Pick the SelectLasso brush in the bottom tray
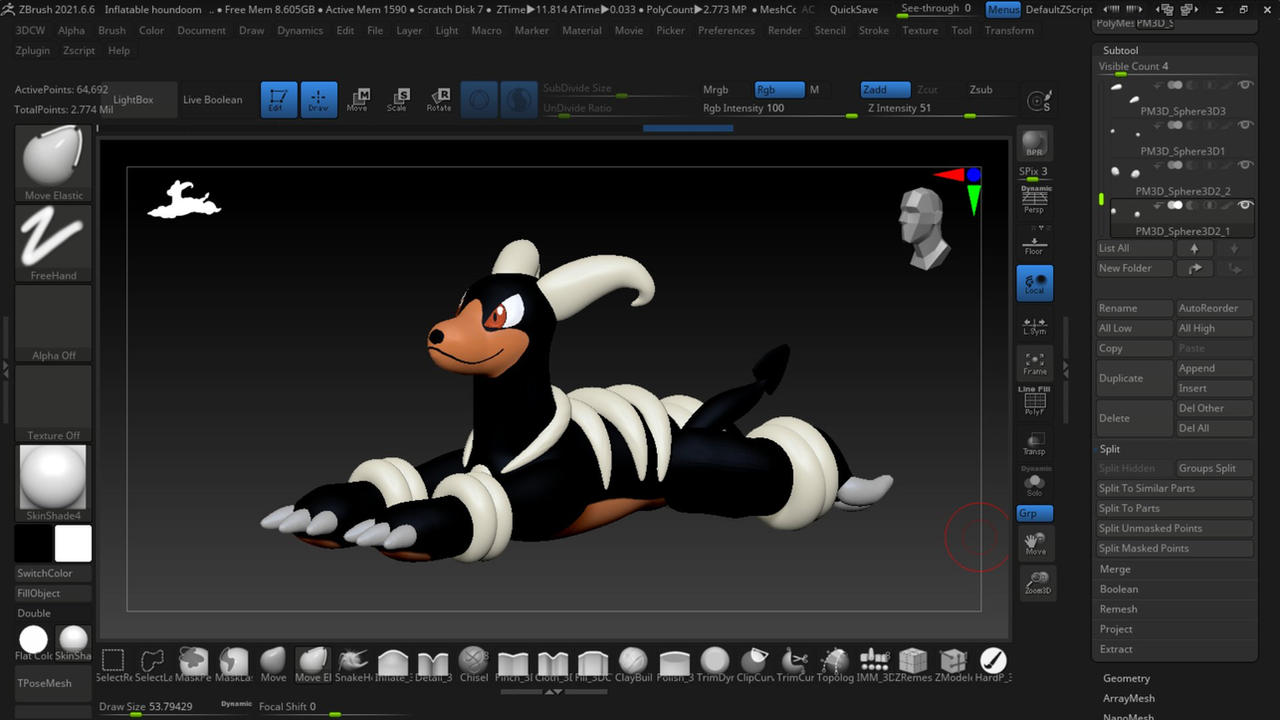 [x=153, y=663]
